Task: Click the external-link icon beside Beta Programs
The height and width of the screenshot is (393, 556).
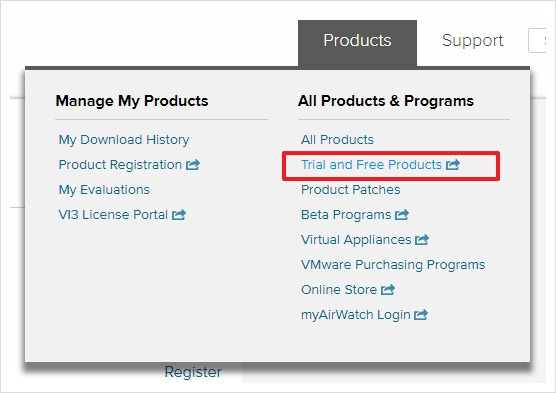Action: pos(402,215)
